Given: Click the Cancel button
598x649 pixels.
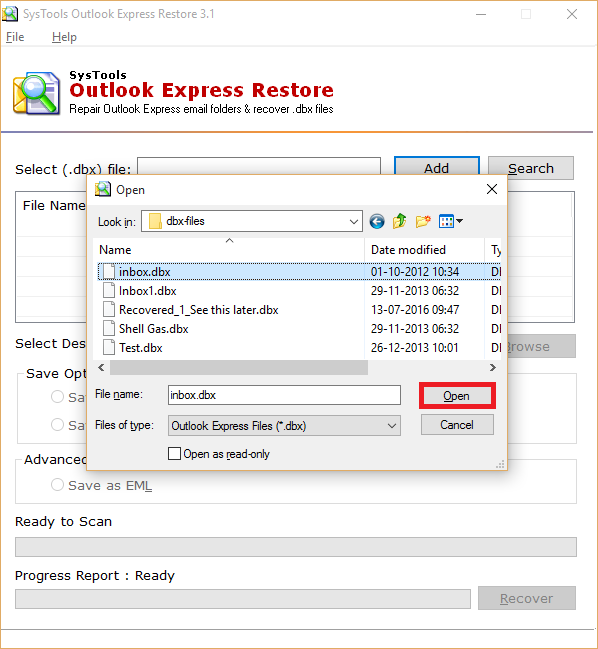Looking at the screenshot, I should (457, 425).
